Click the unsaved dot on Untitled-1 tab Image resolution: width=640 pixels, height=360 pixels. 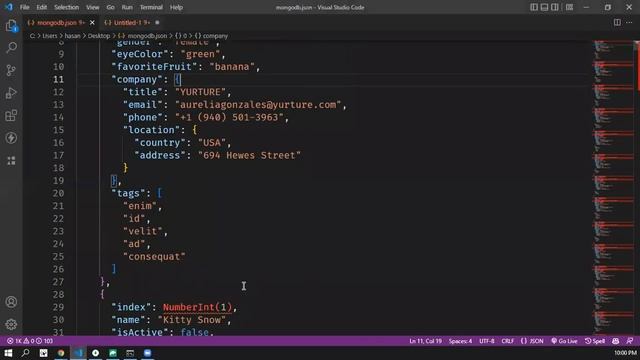pos(157,23)
